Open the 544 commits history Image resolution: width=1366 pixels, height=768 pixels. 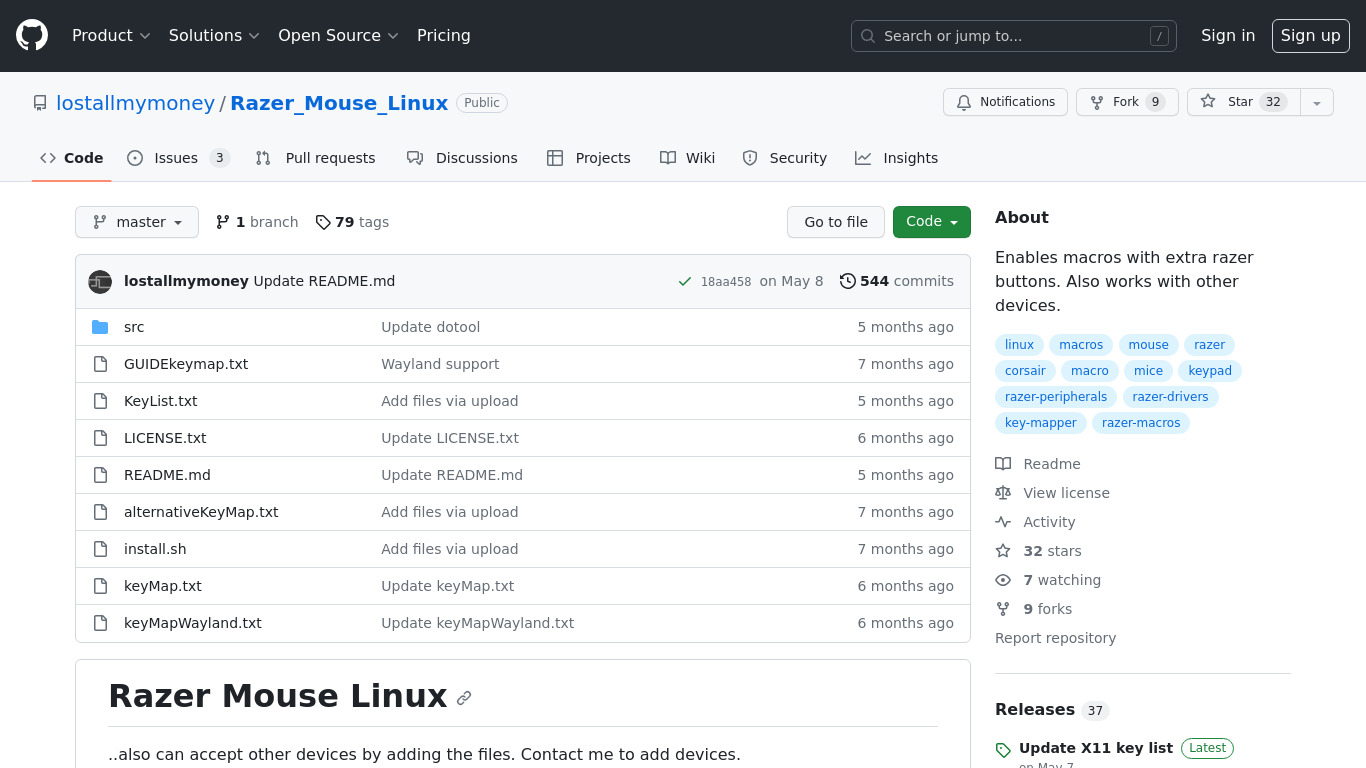pos(897,281)
